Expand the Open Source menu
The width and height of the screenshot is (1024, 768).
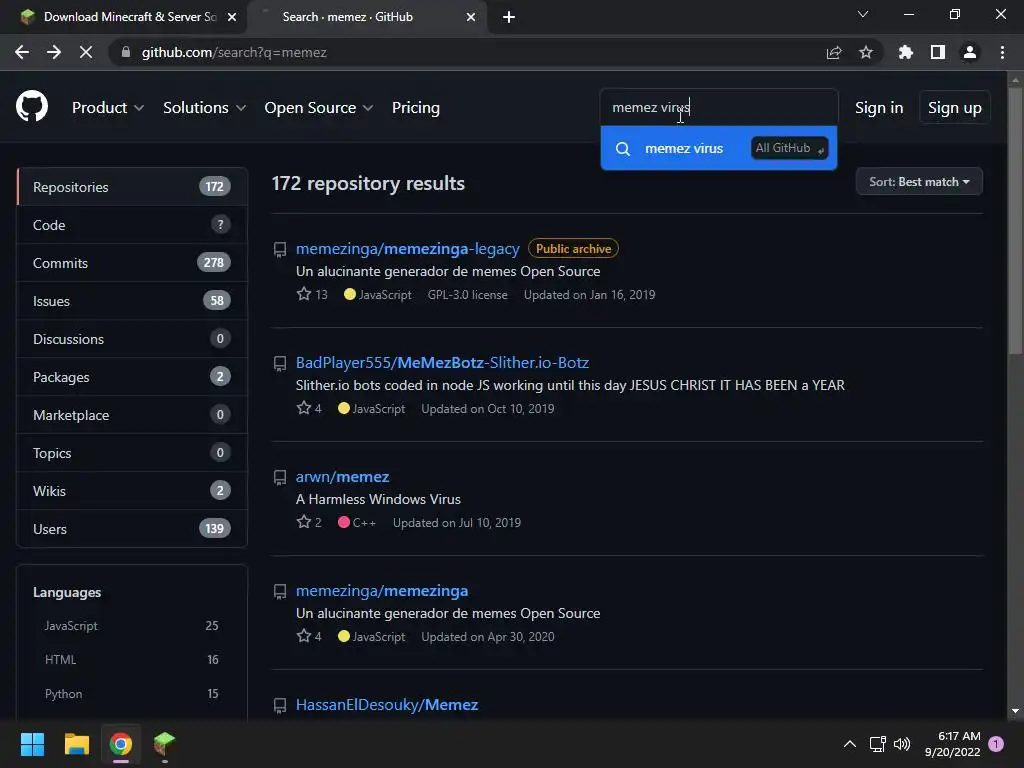pyautogui.click(x=319, y=108)
